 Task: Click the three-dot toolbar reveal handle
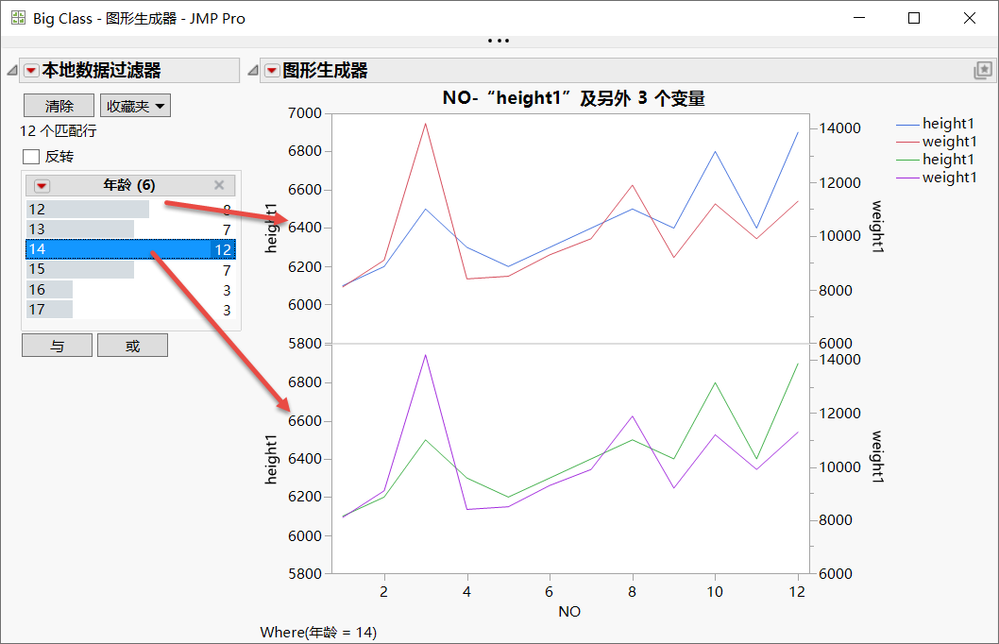(x=499, y=41)
